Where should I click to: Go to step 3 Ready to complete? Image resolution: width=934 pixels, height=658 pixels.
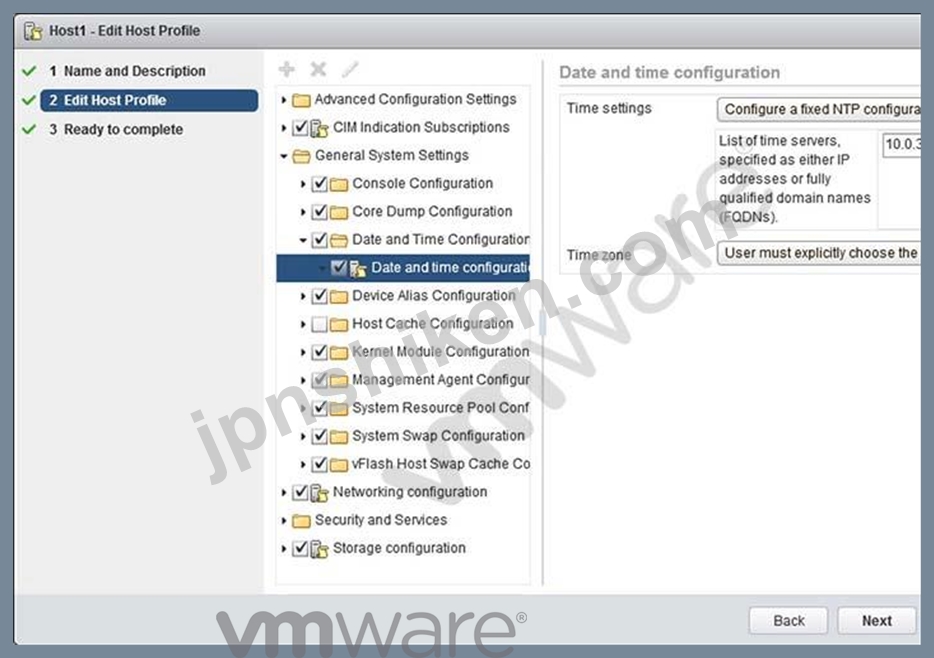coord(116,129)
